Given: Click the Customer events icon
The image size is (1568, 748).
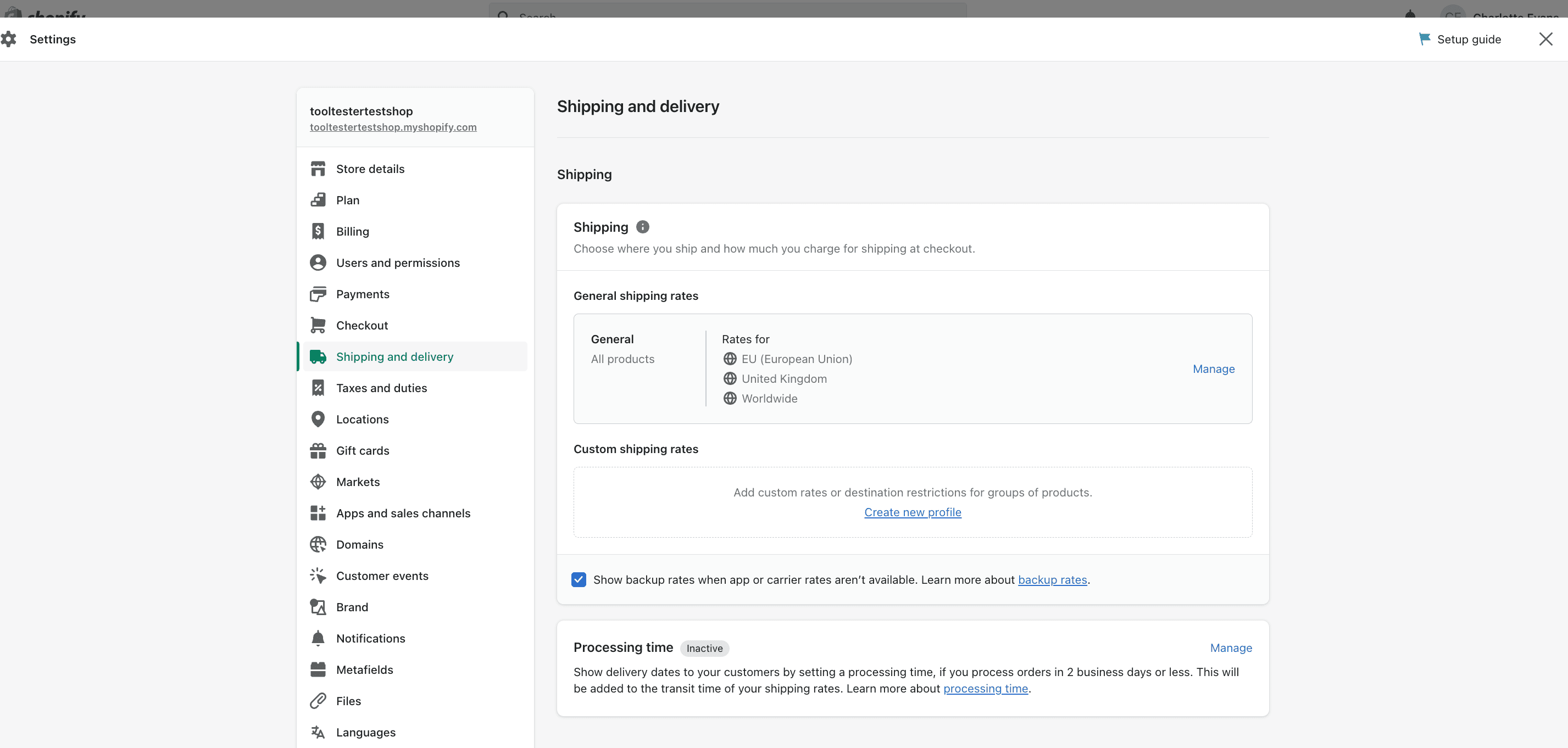Looking at the screenshot, I should pyautogui.click(x=318, y=575).
